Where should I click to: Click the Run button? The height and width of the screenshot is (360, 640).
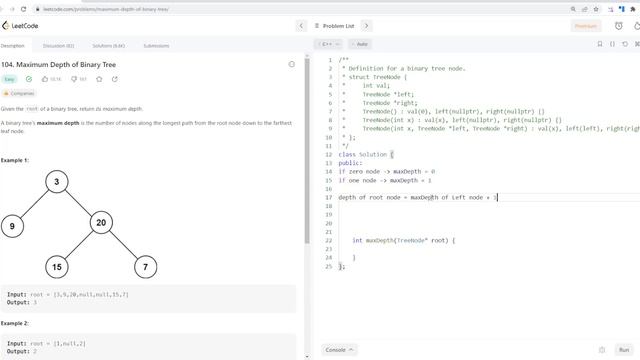click(624, 350)
